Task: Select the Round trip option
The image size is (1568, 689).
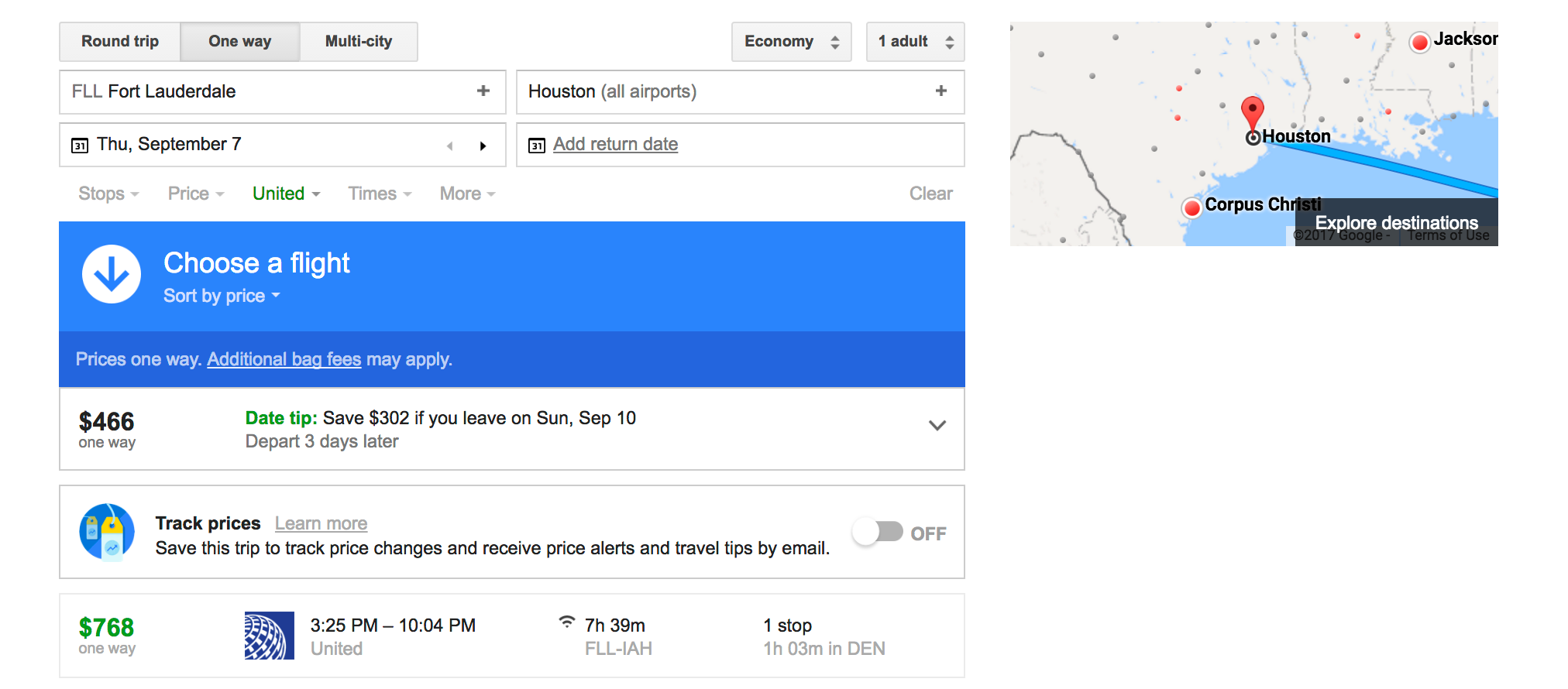Action: click(120, 42)
